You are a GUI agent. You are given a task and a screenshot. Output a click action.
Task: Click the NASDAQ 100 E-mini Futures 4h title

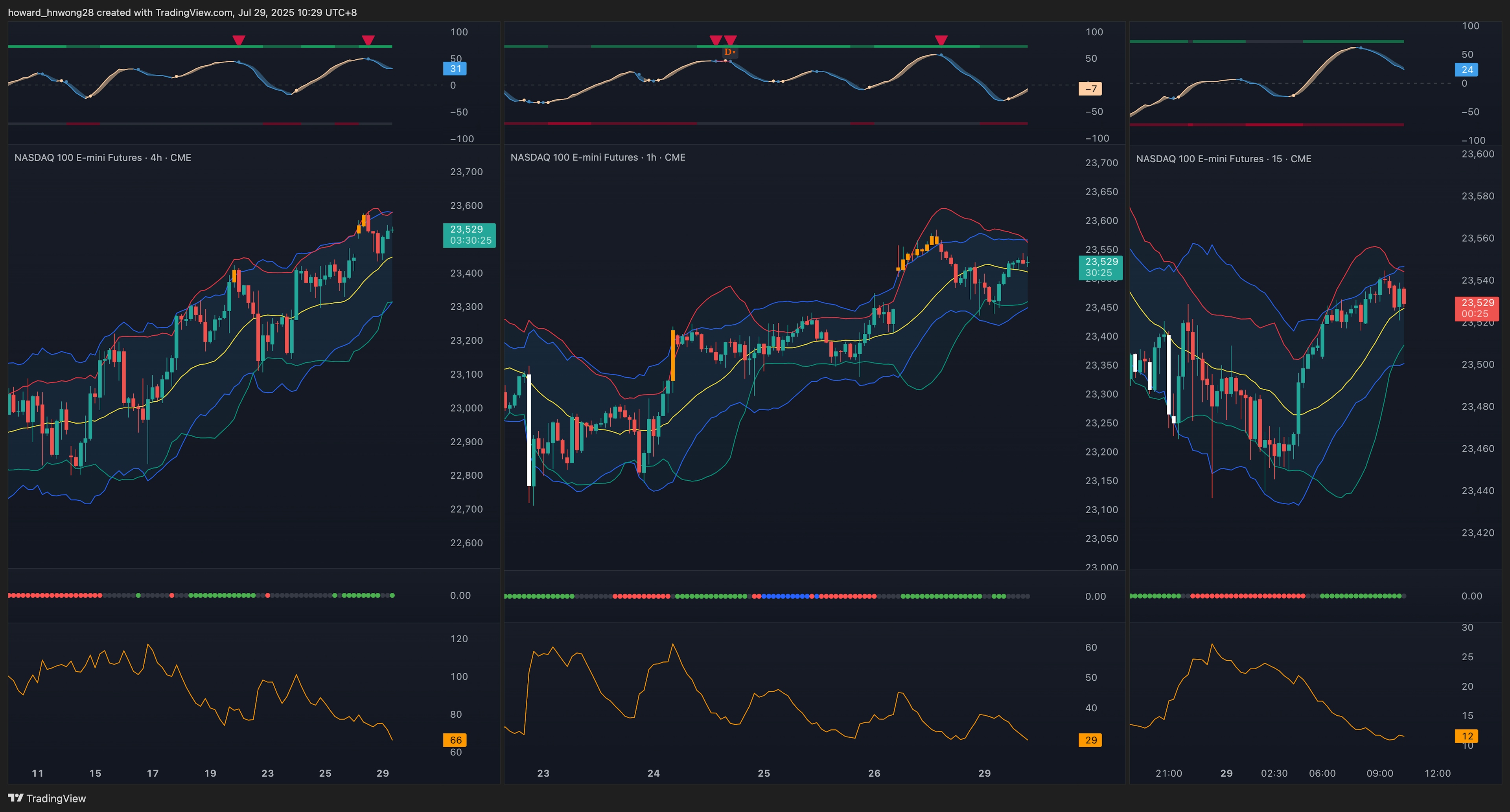[x=103, y=158]
